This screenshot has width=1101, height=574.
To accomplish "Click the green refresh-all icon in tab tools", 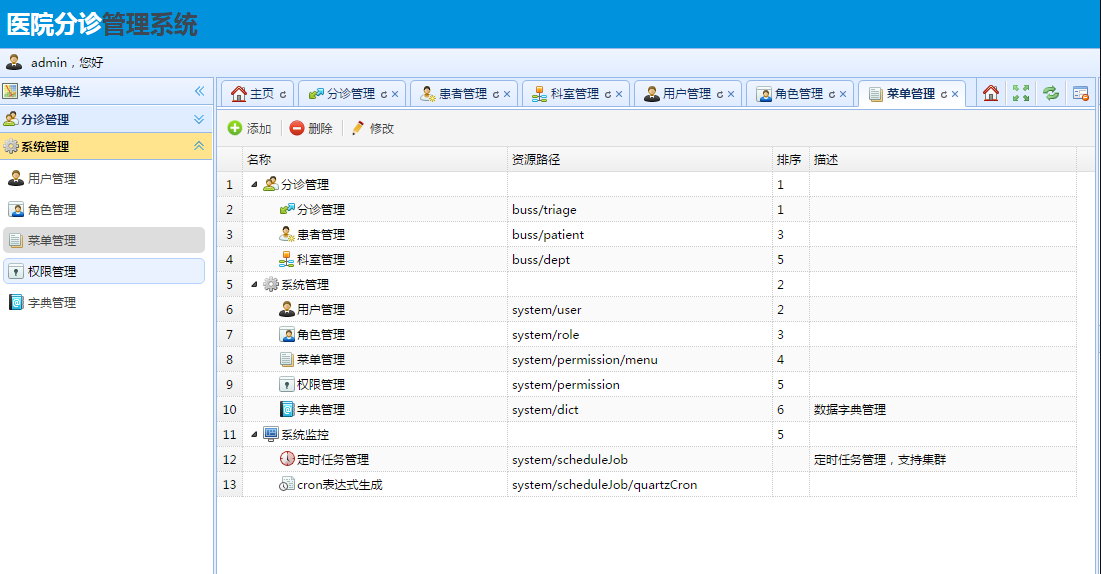I will point(1050,93).
